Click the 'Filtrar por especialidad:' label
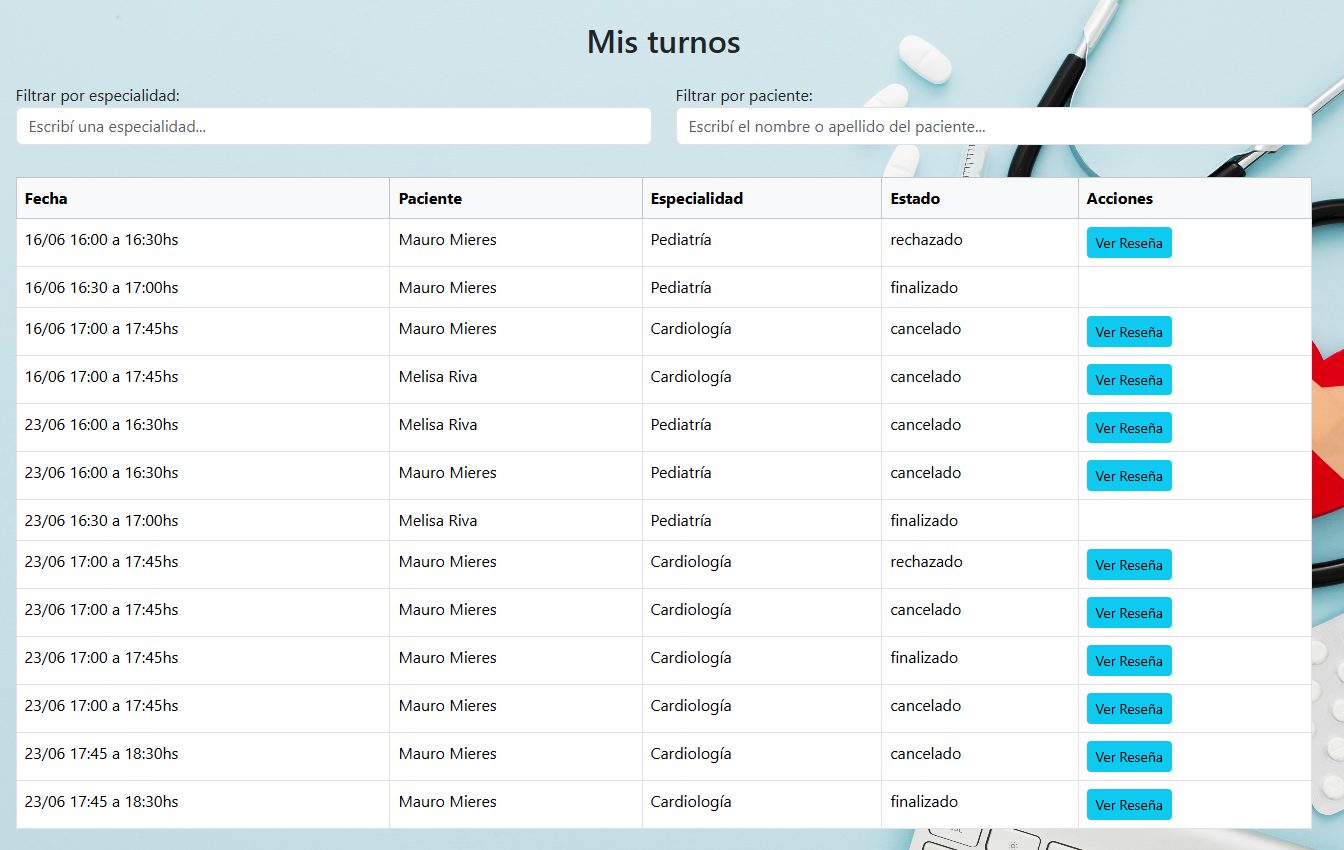 98,96
